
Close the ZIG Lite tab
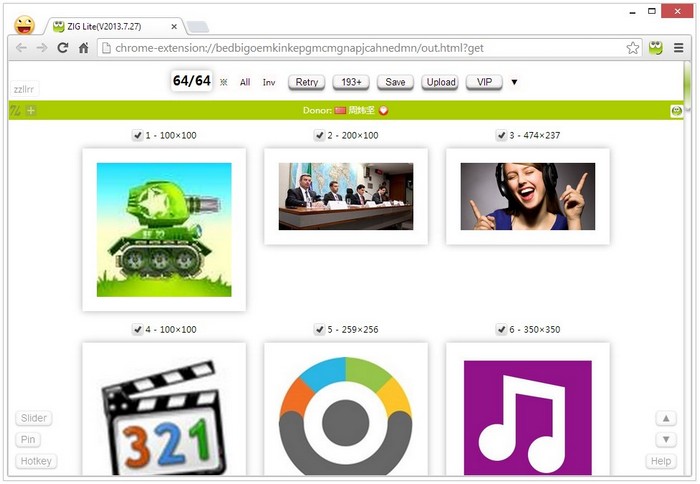[174, 27]
